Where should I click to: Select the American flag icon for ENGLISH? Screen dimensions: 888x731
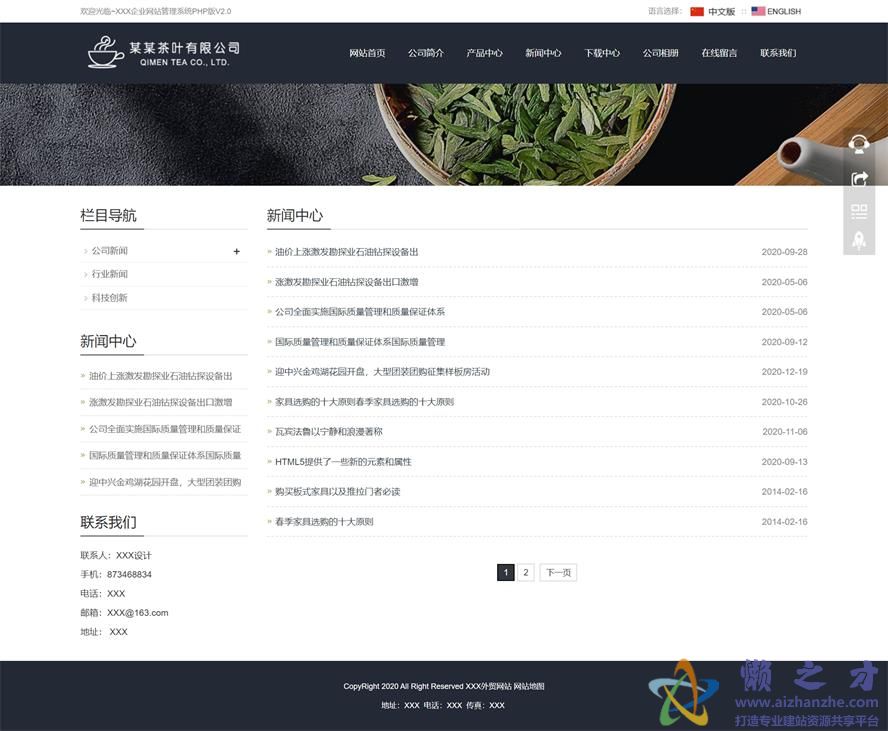point(757,12)
